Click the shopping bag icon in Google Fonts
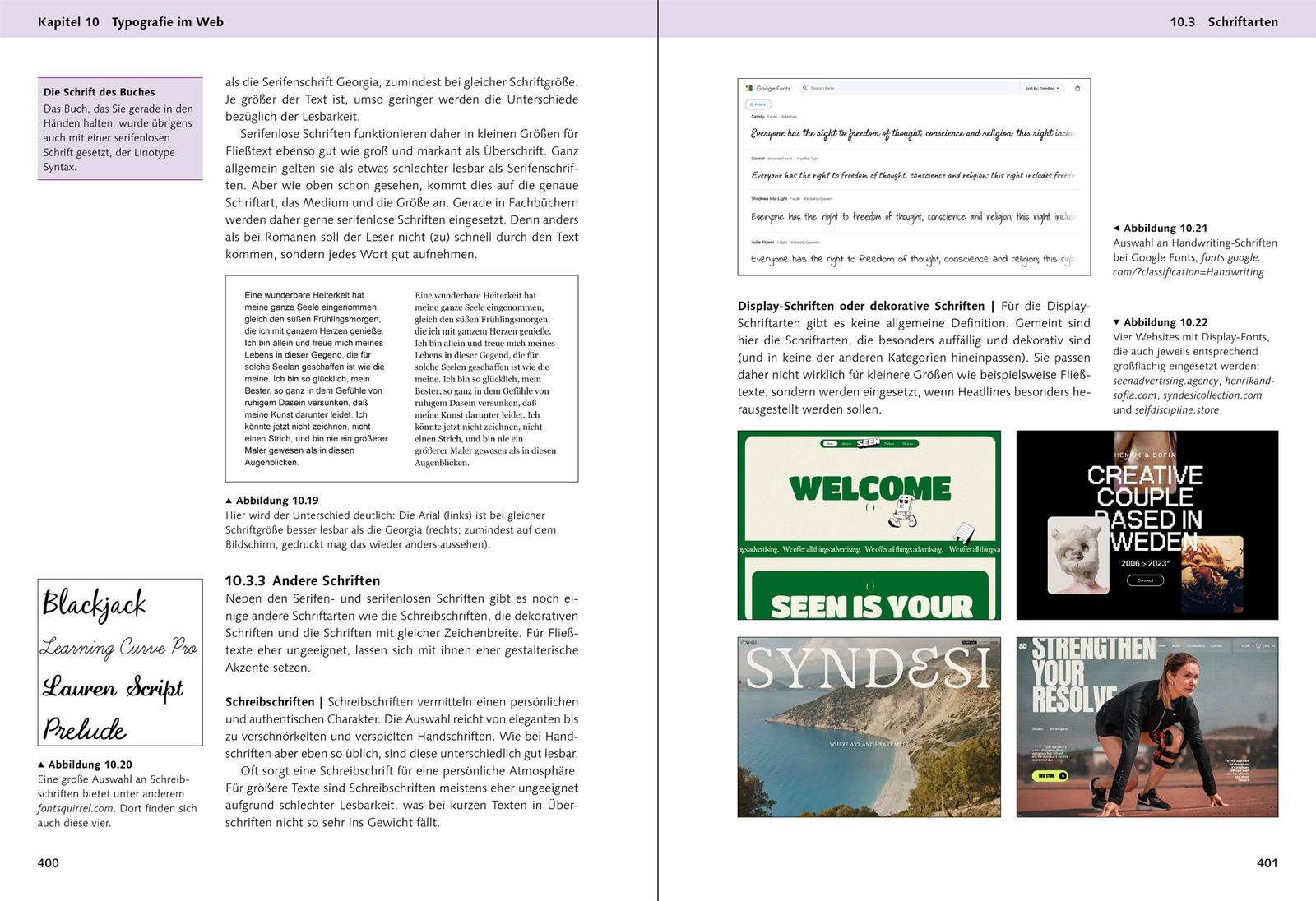 pyautogui.click(x=1077, y=88)
